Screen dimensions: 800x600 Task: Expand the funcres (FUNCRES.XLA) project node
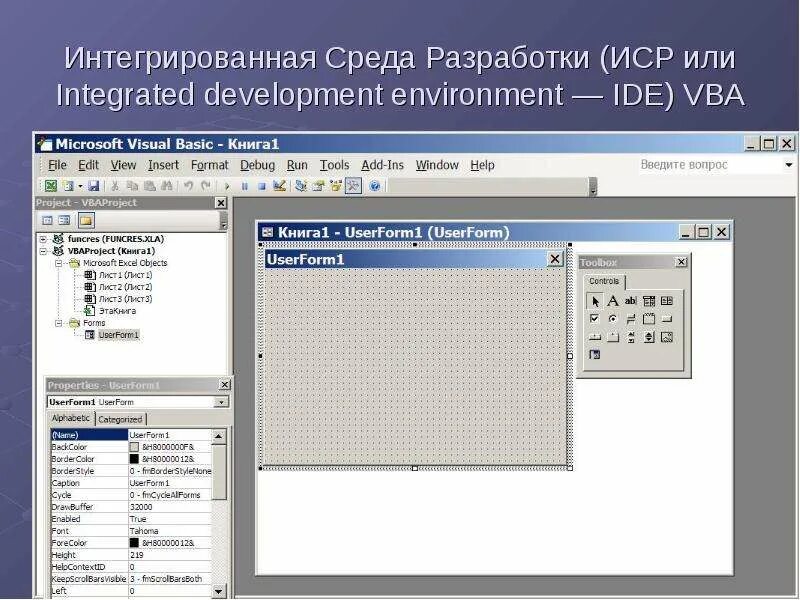(43, 239)
